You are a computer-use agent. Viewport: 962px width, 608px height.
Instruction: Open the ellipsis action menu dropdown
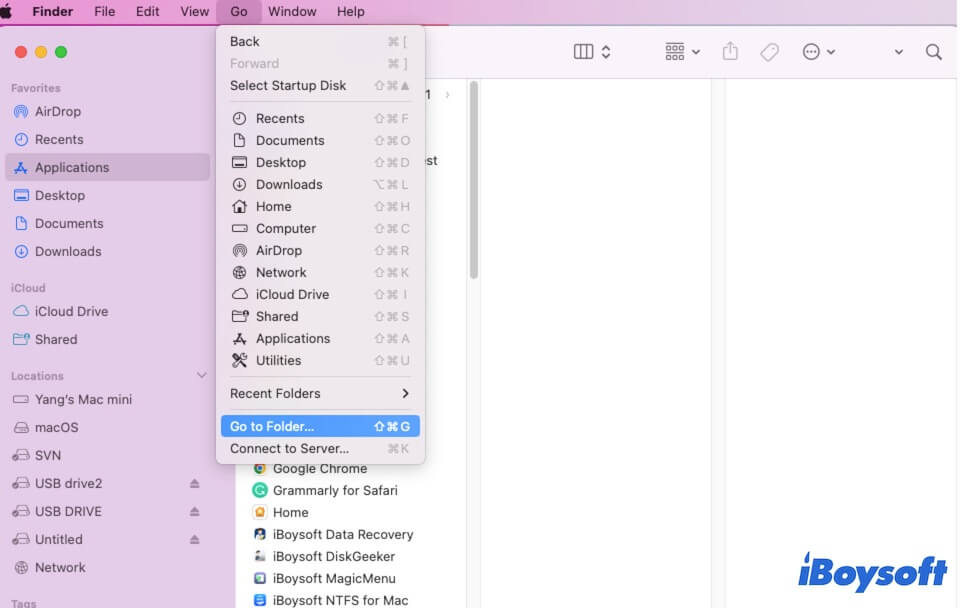coord(818,52)
